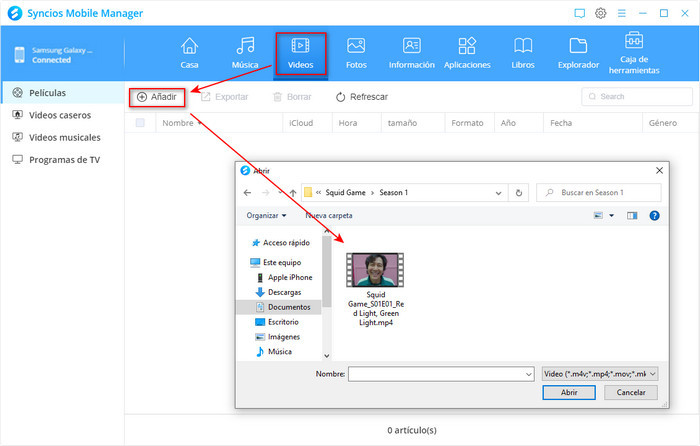Refresh the folder in Abrir dialog
The width and height of the screenshot is (700, 446).
coord(519,193)
